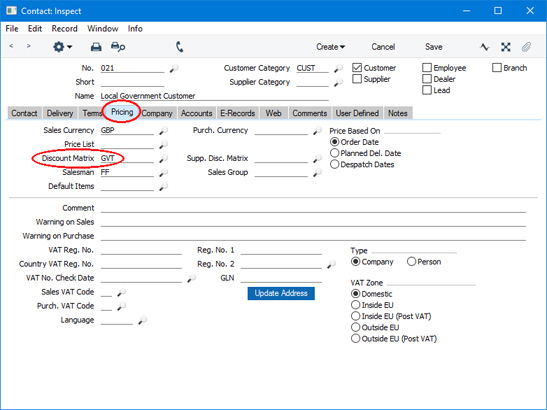Open the gear operations dropdown
The image size is (547, 410).
(62, 47)
